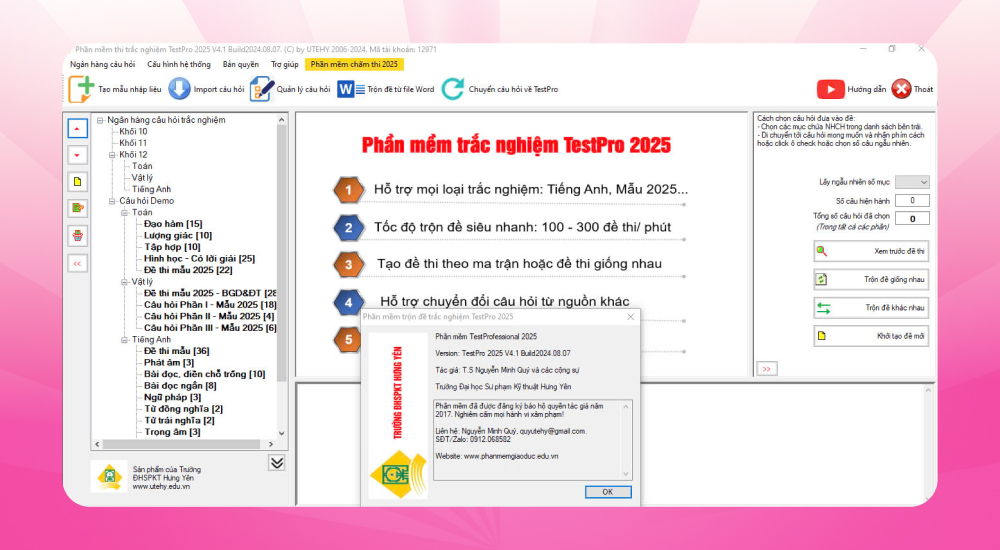Image resolution: width=1000 pixels, height=550 pixels.
Task: Select Từ trái nghĩa [2] tree item
Action: 179,420
